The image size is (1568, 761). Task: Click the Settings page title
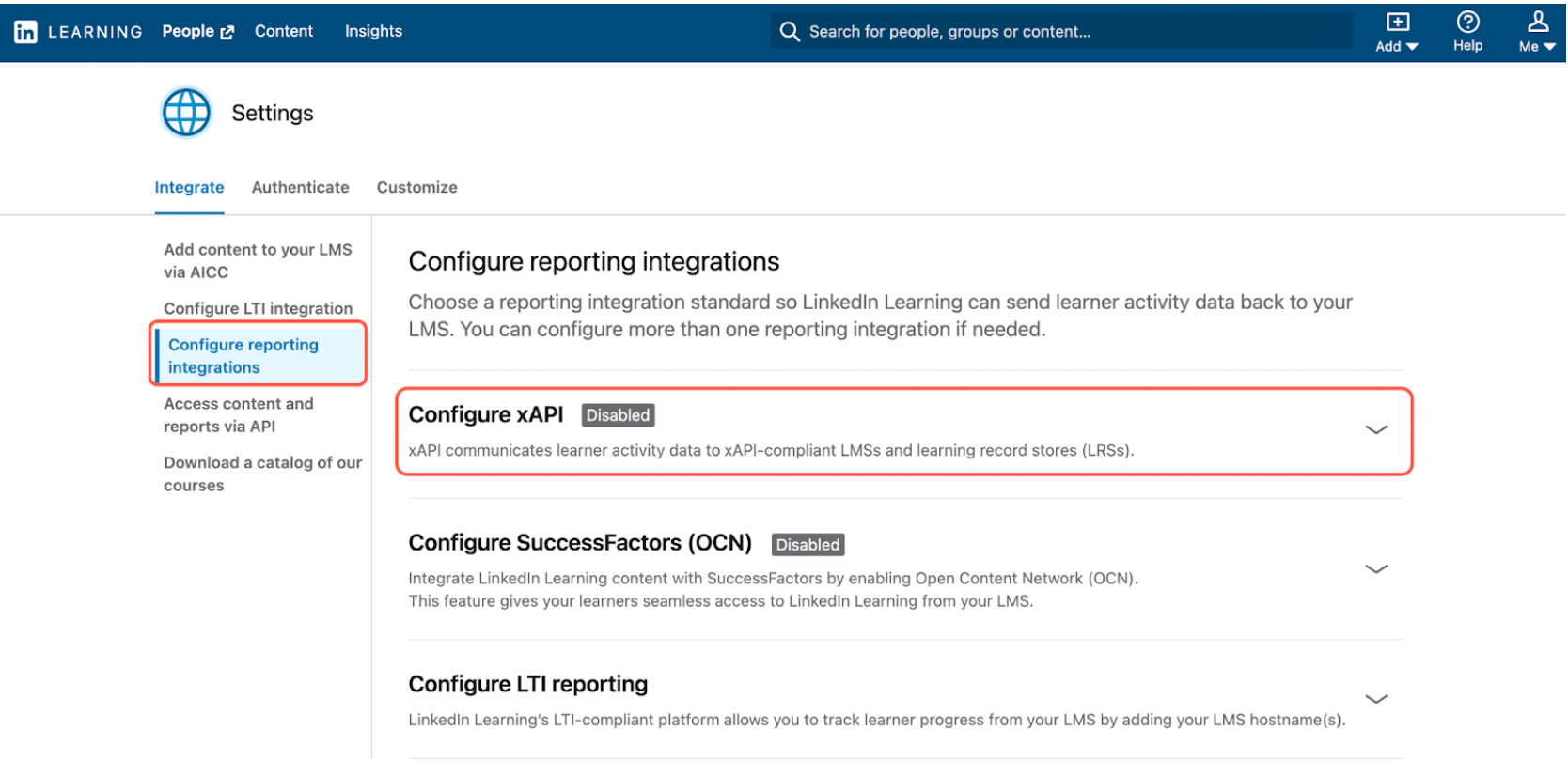pos(273,113)
